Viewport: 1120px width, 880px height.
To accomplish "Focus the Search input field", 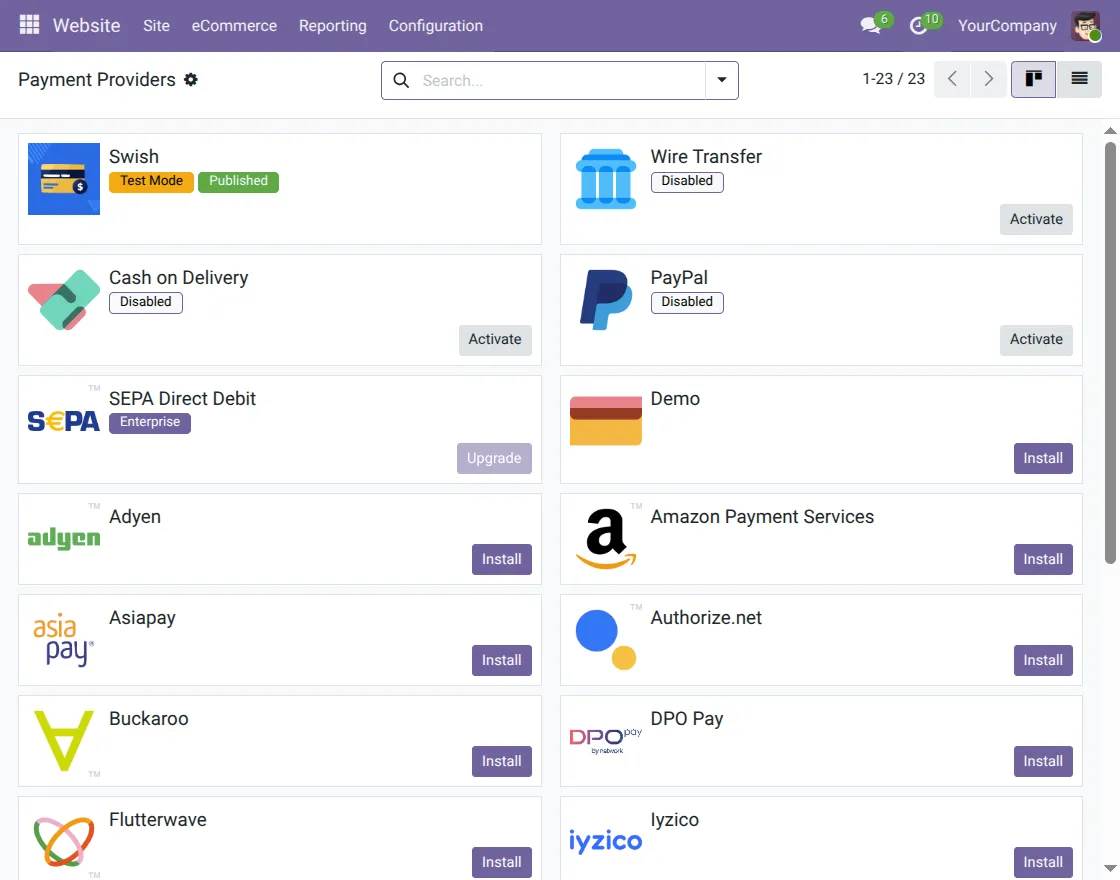I will [561, 81].
